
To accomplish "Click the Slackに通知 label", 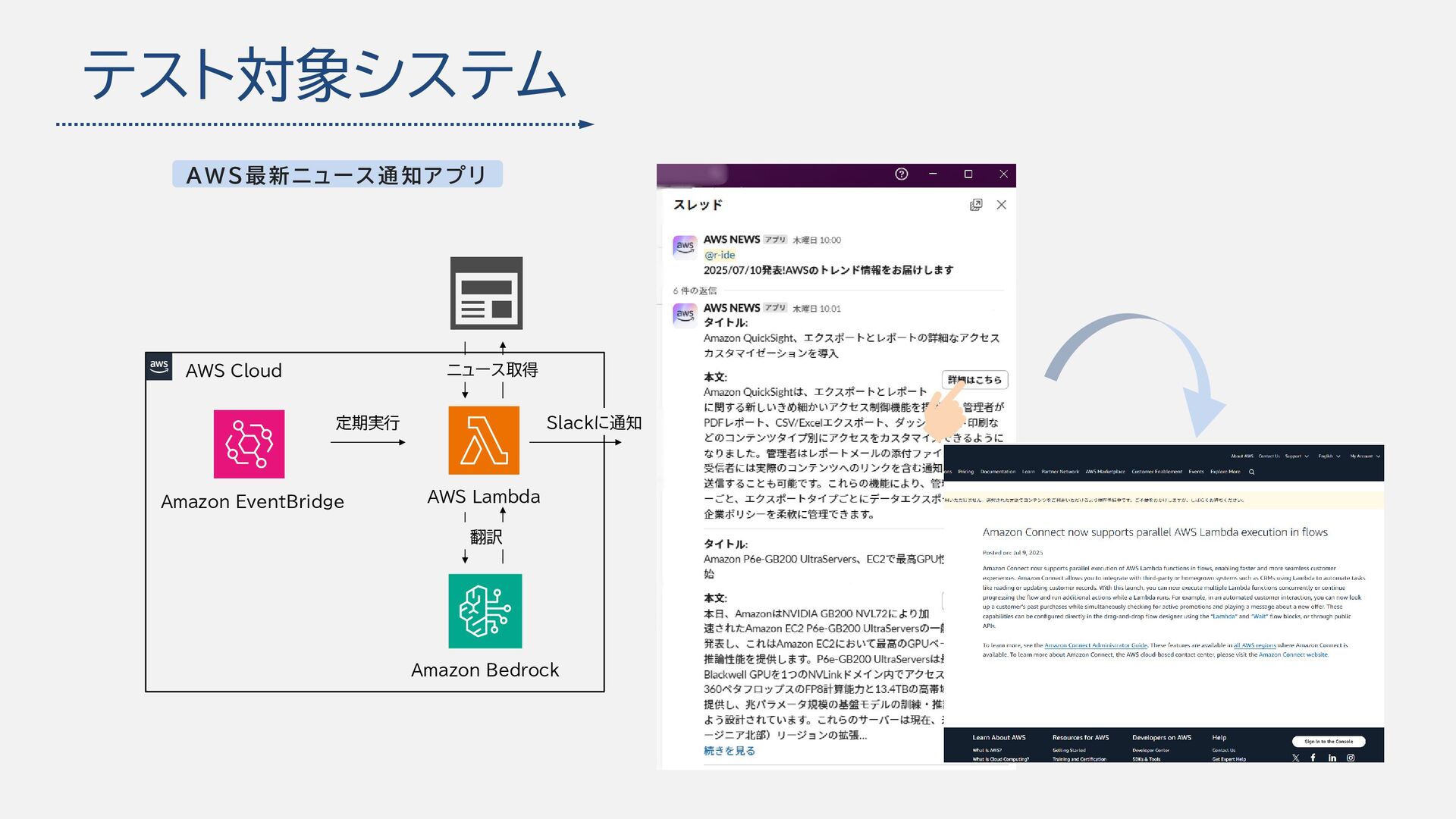I will coord(594,422).
